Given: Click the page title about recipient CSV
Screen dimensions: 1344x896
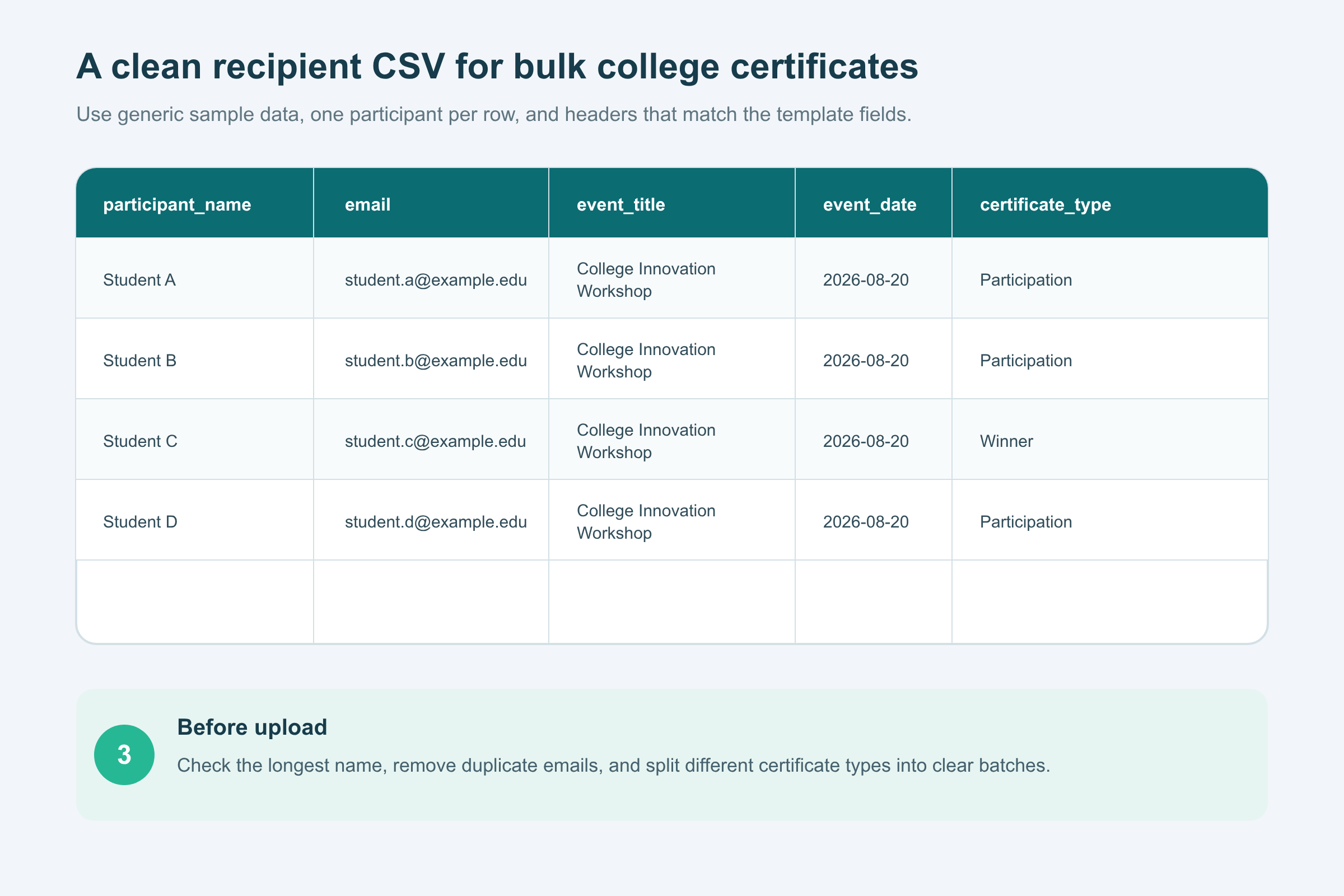Looking at the screenshot, I should (497, 66).
